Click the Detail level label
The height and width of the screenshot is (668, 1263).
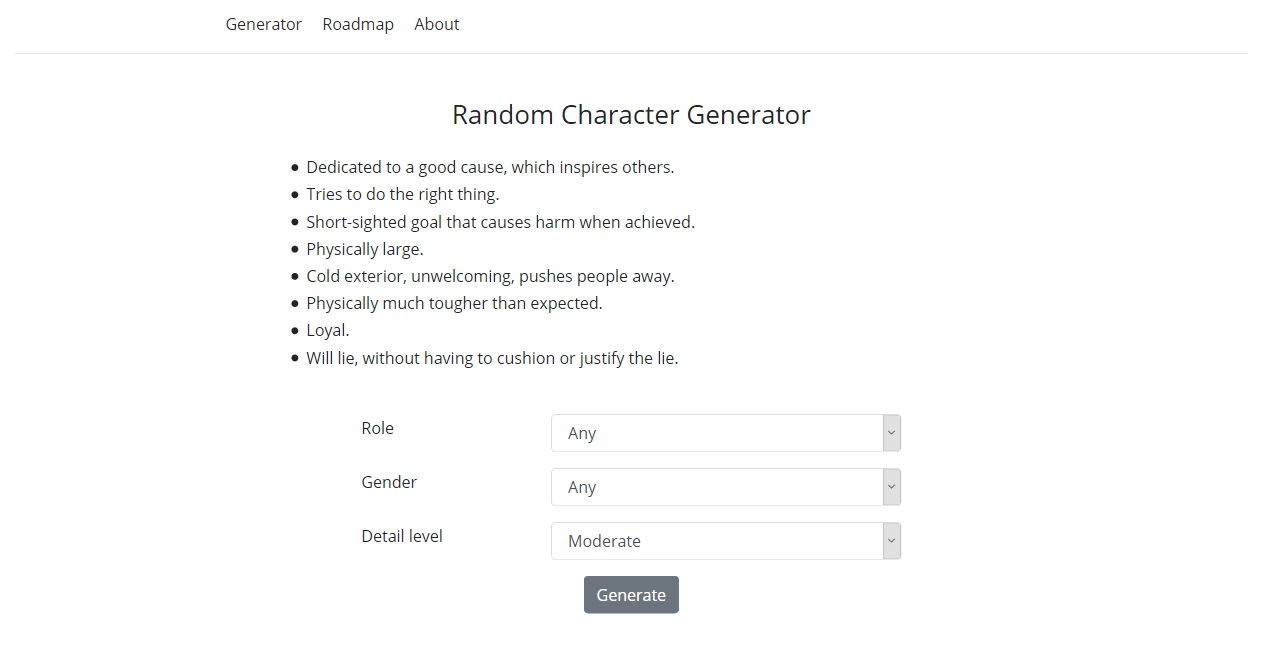(x=402, y=536)
